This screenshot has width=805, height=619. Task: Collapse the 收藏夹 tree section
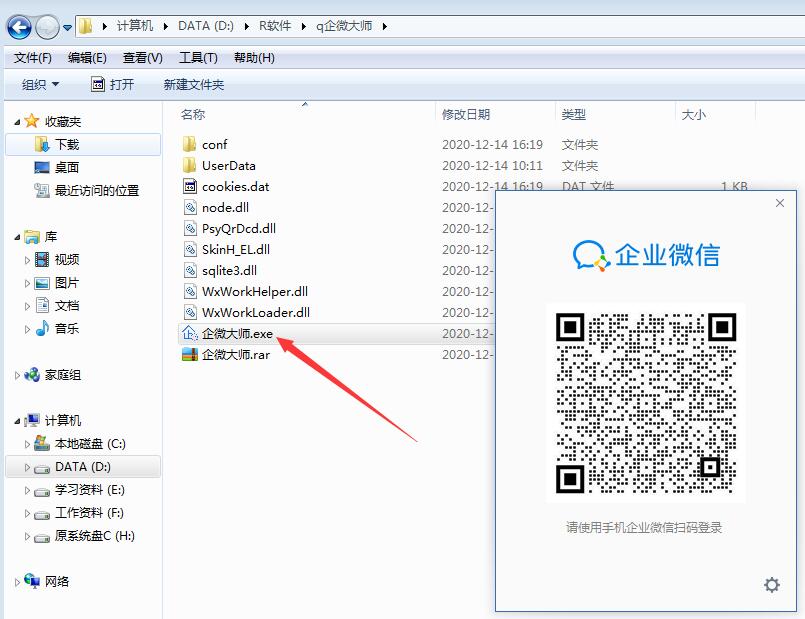pos(17,122)
